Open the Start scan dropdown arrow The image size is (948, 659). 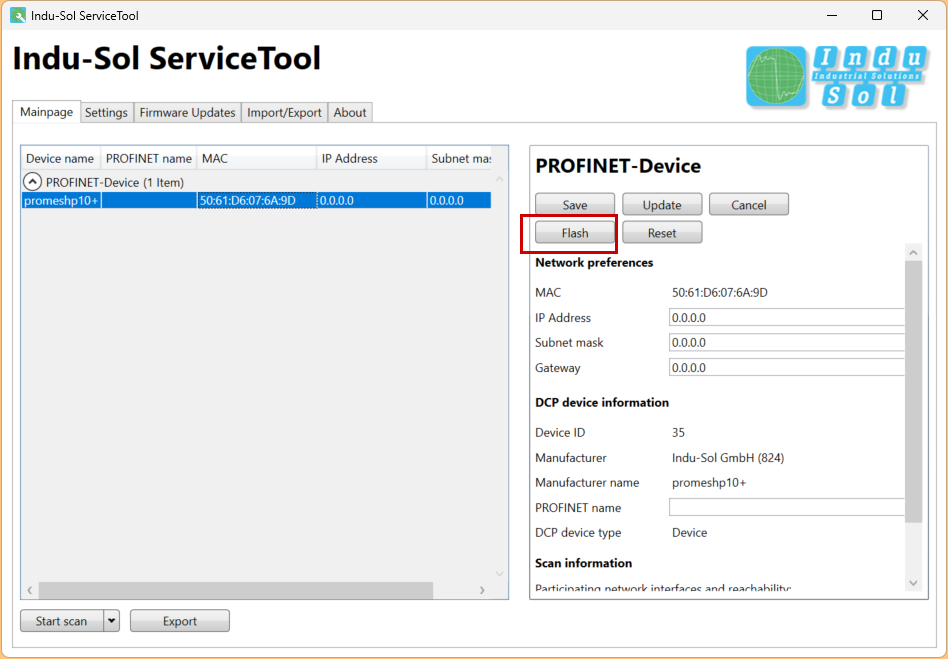click(112, 621)
